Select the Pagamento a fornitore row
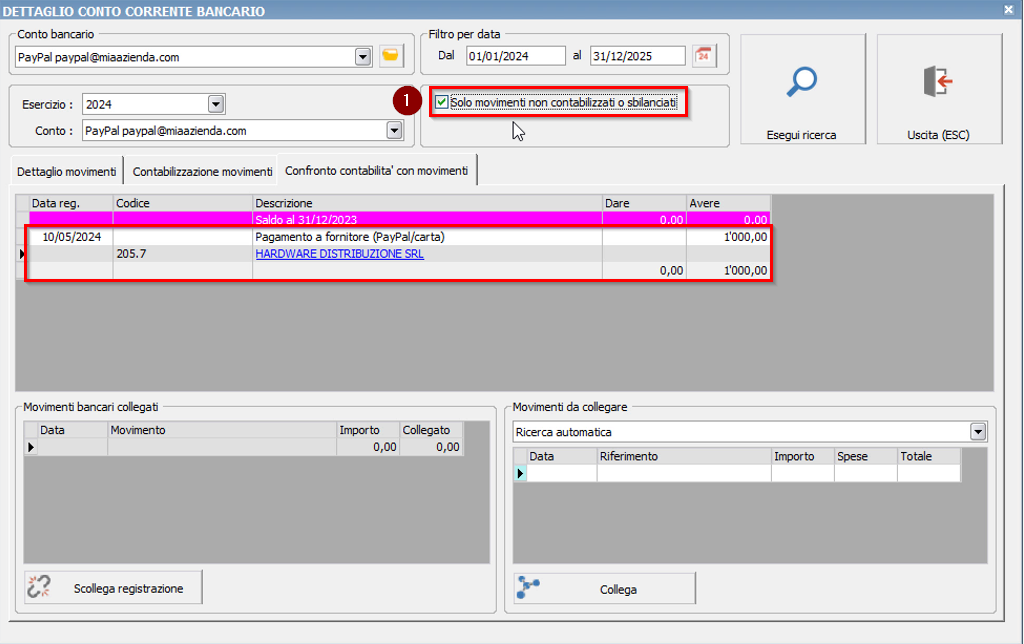The image size is (1024, 644). (x=350, y=237)
